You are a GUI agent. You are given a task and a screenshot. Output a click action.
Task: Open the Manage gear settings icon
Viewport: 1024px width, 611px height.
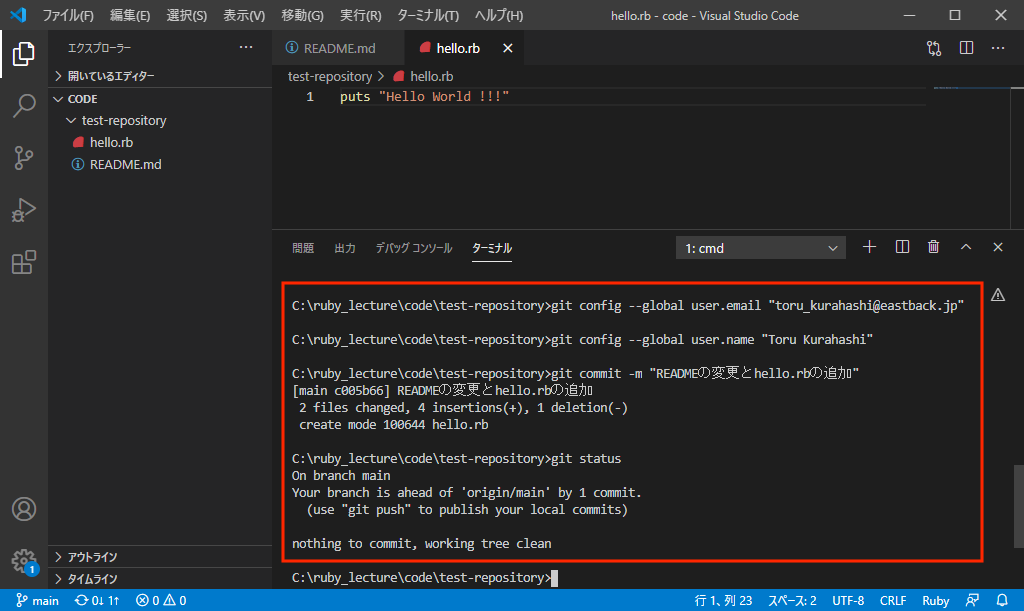point(24,560)
